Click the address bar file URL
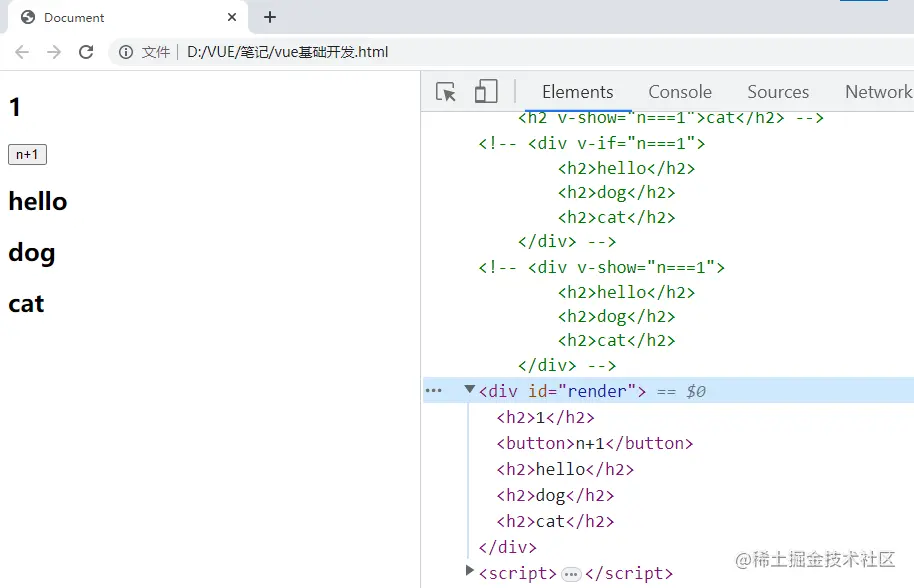The image size is (914, 588). pos(287,52)
